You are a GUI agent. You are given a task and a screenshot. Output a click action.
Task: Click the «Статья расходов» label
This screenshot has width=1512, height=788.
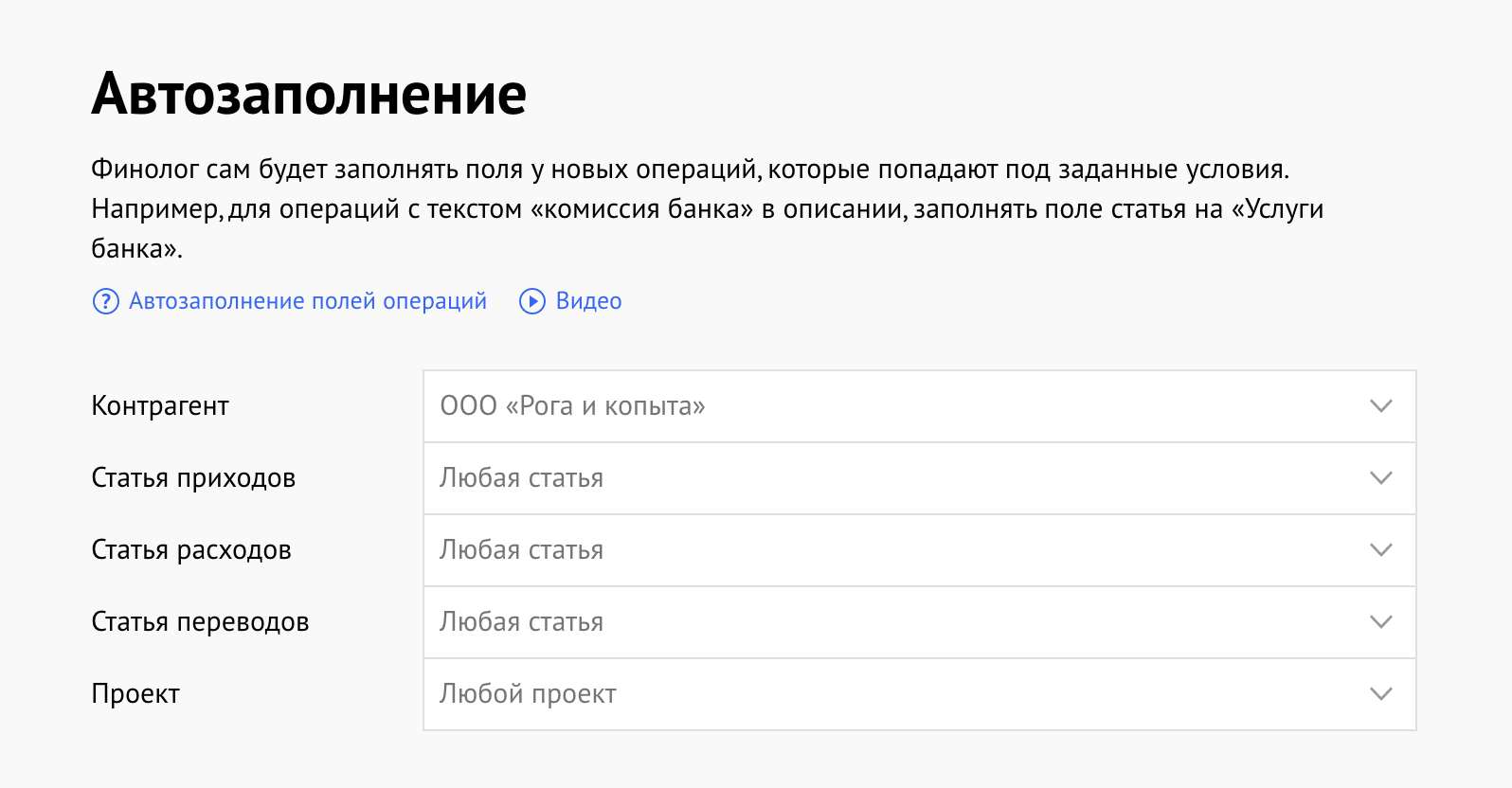191,550
